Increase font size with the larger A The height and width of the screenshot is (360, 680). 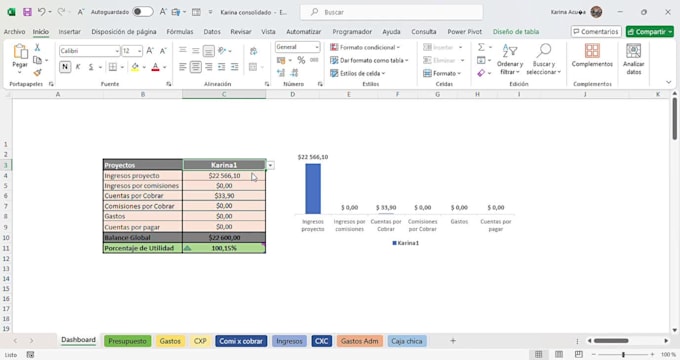click(150, 51)
